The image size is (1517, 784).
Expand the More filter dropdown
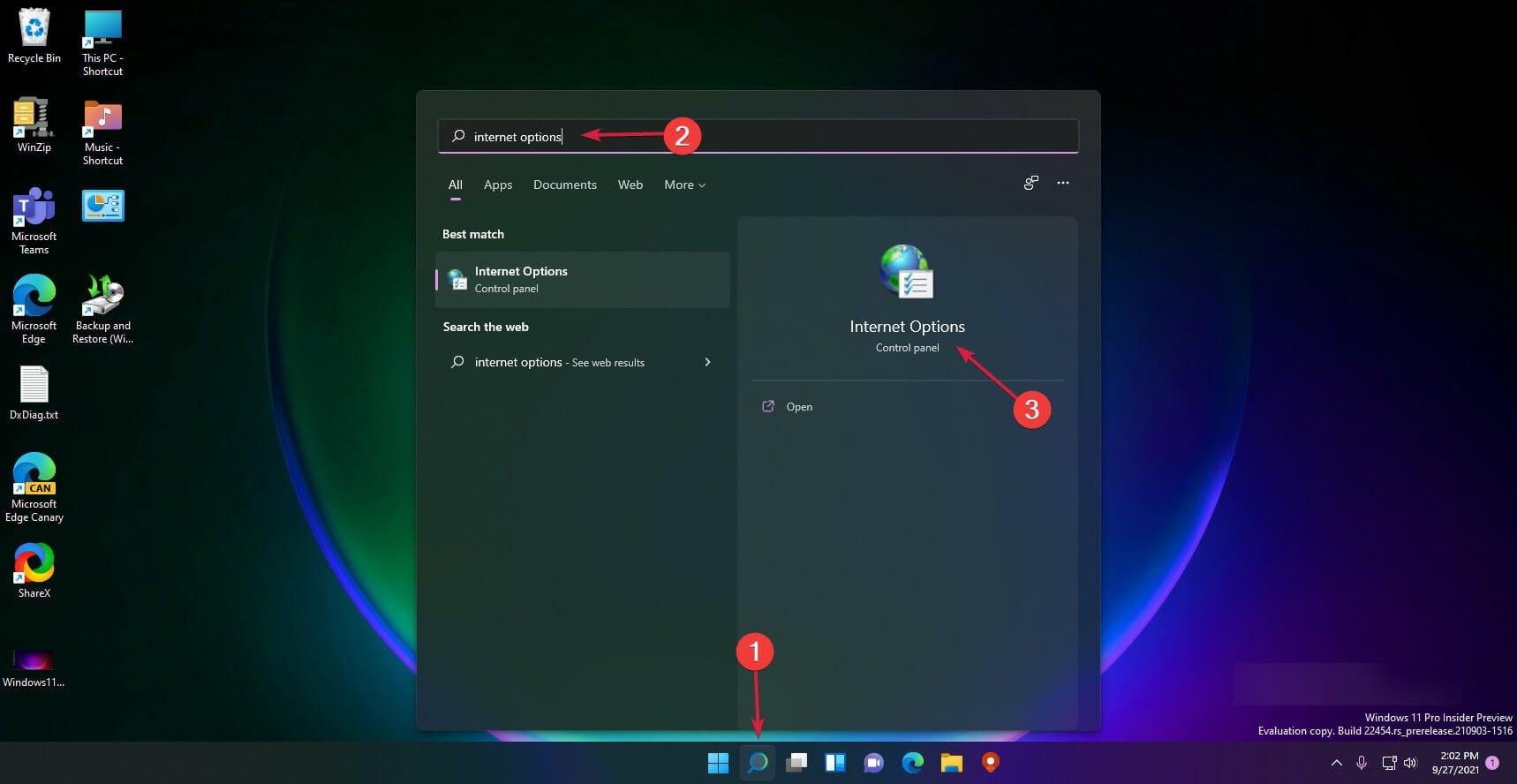point(684,185)
